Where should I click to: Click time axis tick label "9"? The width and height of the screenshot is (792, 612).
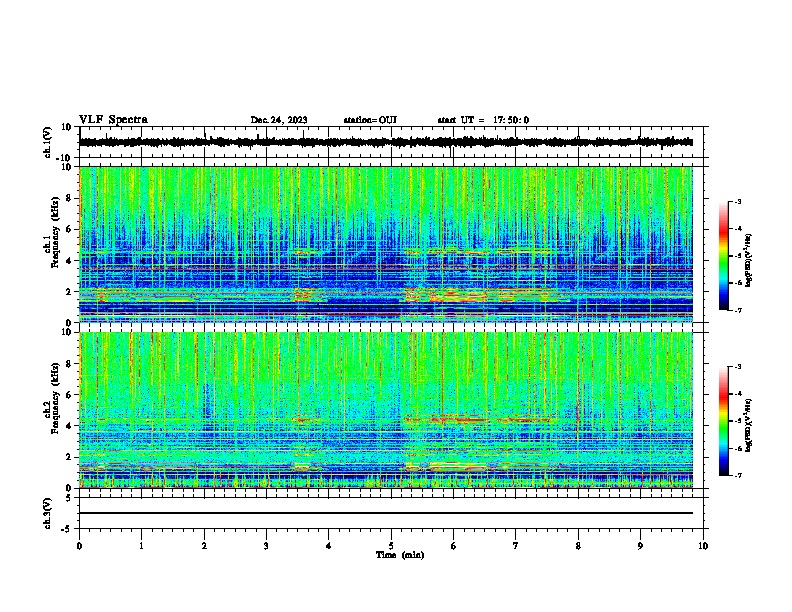(x=640, y=545)
